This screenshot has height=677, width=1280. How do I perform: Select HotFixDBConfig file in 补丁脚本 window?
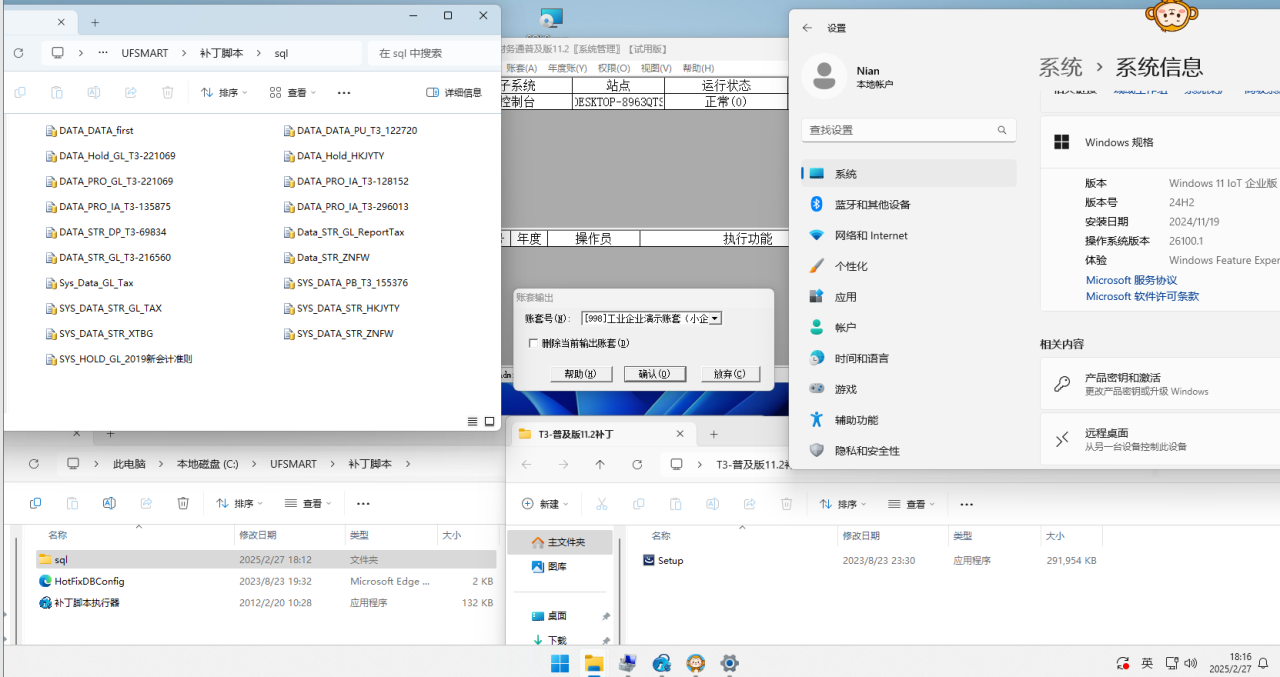point(89,581)
